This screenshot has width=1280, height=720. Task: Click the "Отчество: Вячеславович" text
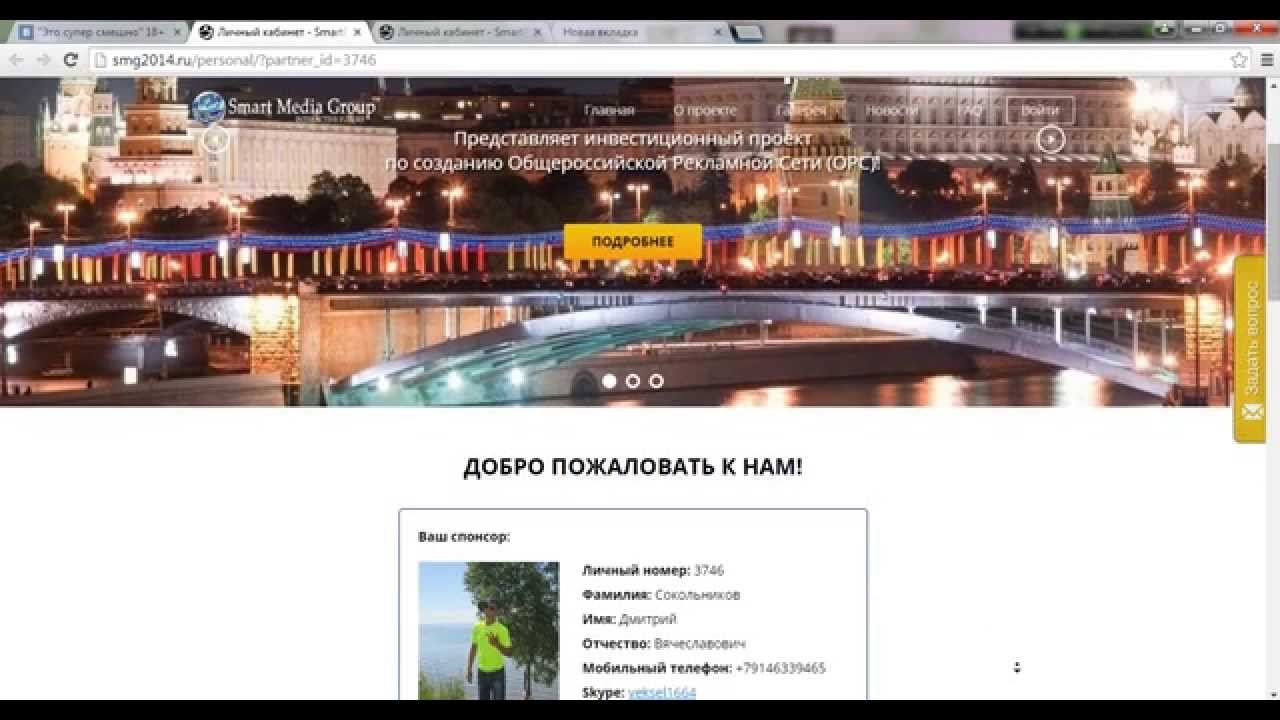(x=664, y=643)
